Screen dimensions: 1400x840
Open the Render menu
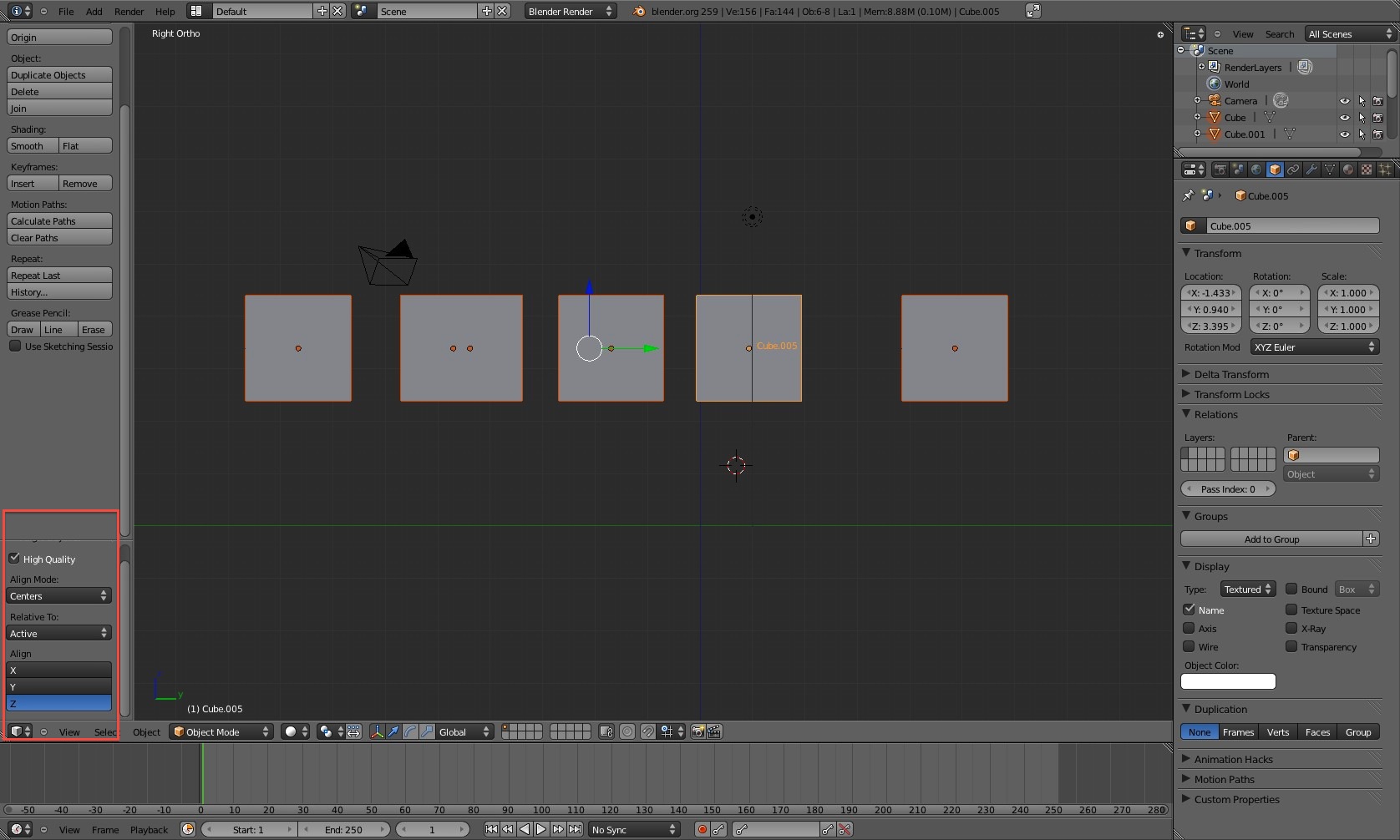129,11
